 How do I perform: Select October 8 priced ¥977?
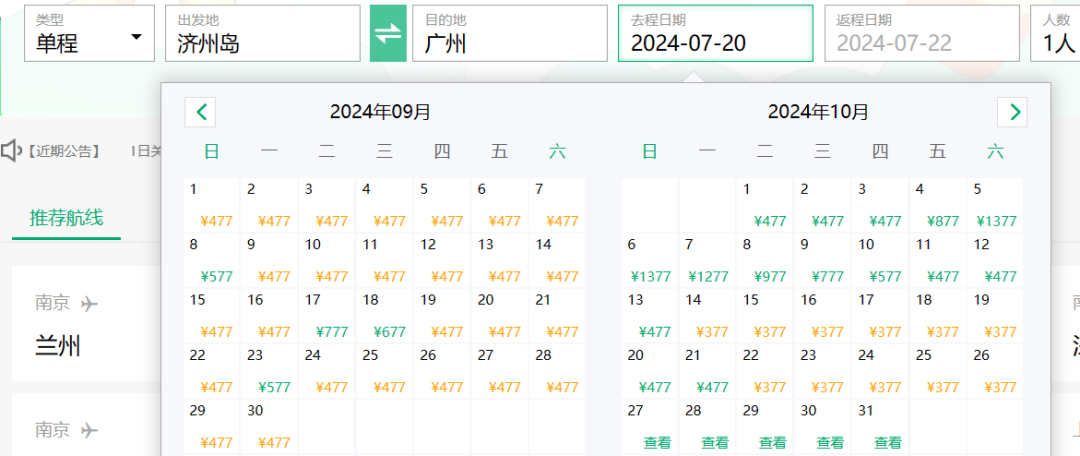(765, 260)
